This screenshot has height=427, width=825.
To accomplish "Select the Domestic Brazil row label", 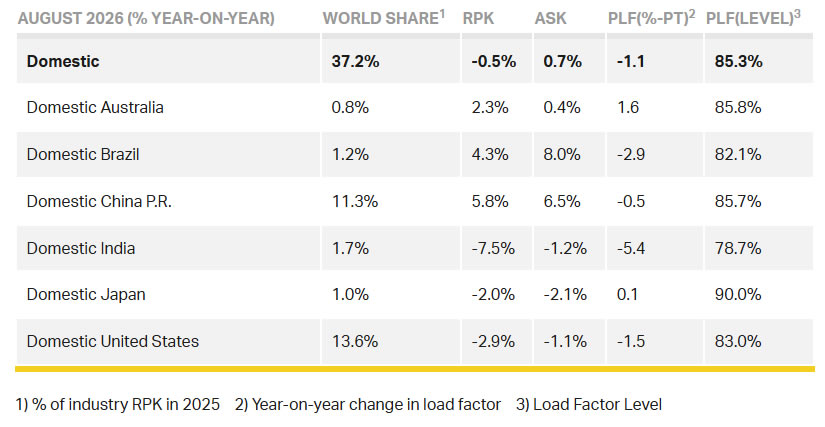I will tap(83, 154).
